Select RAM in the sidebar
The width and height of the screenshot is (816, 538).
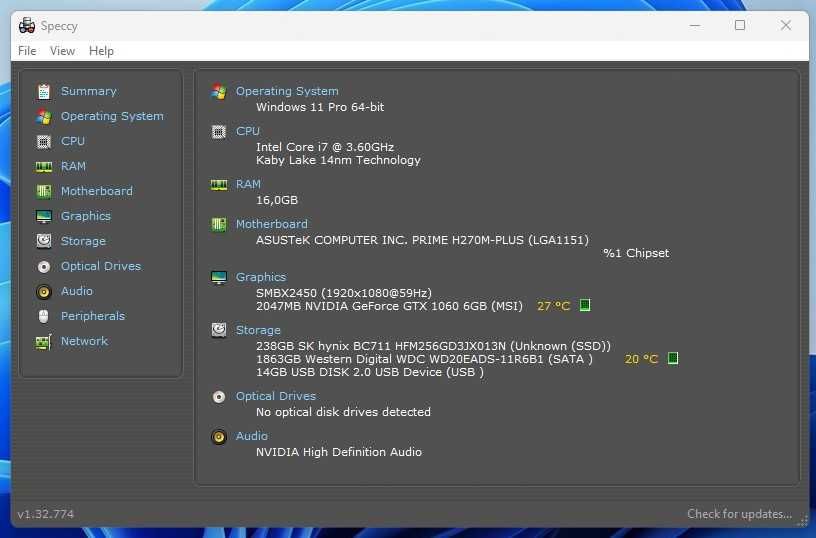click(73, 166)
